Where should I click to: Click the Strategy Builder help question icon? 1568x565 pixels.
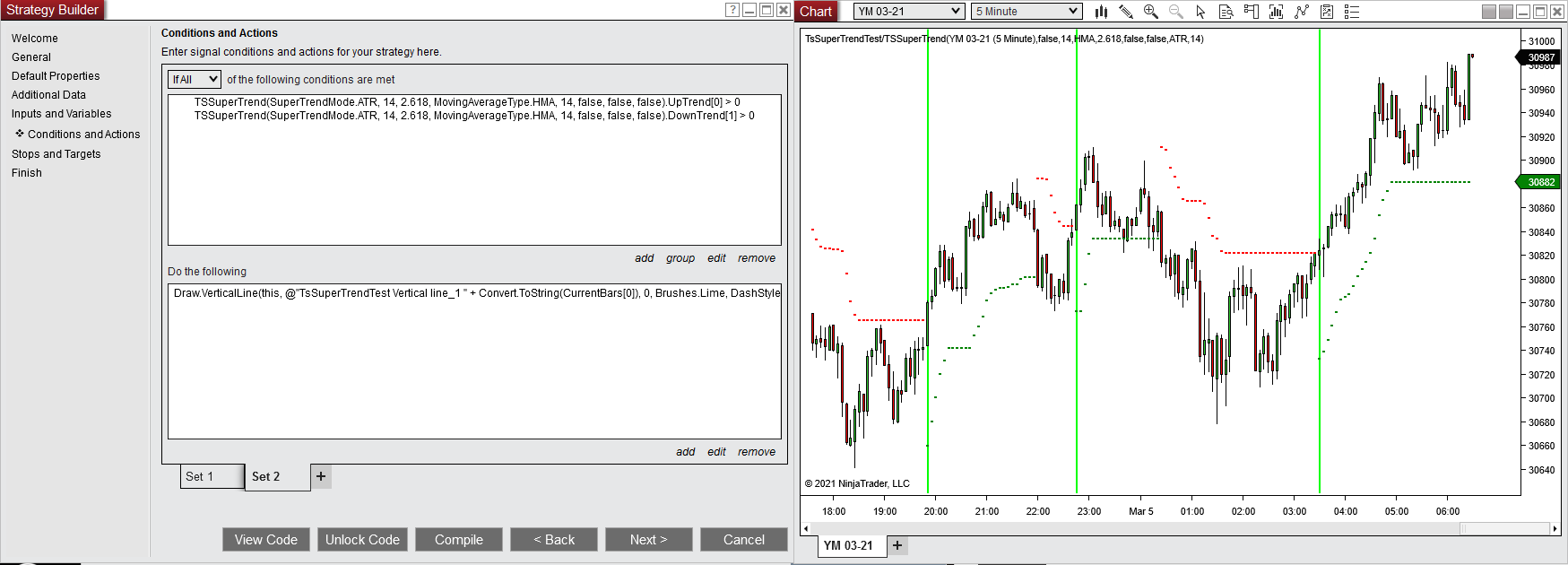pos(732,10)
